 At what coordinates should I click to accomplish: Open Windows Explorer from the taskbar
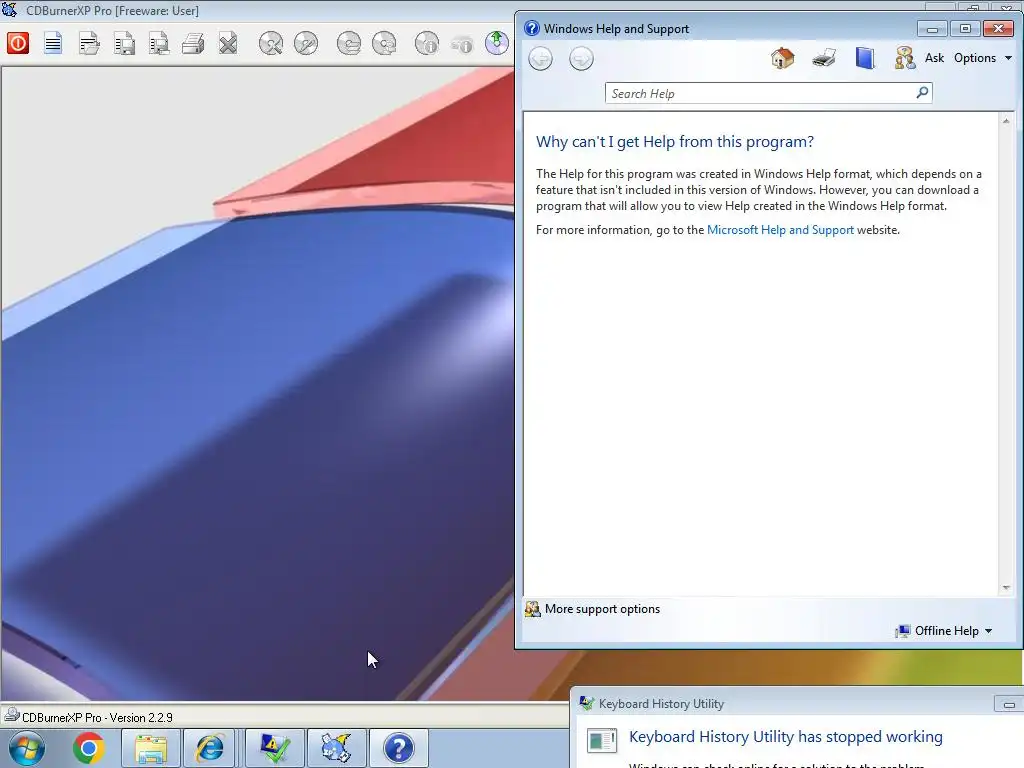coord(151,748)
